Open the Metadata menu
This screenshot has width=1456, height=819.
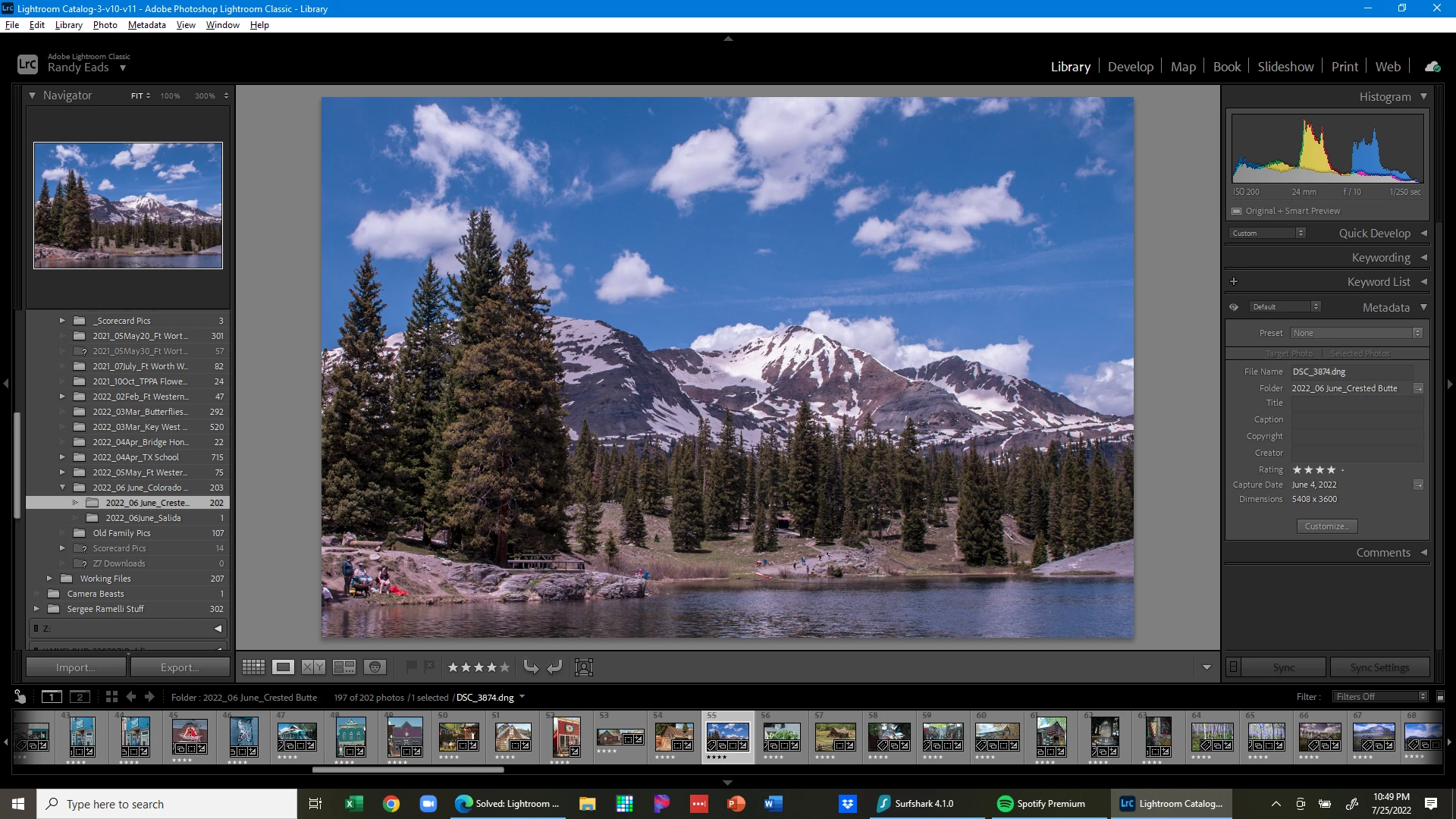[146, 25]
